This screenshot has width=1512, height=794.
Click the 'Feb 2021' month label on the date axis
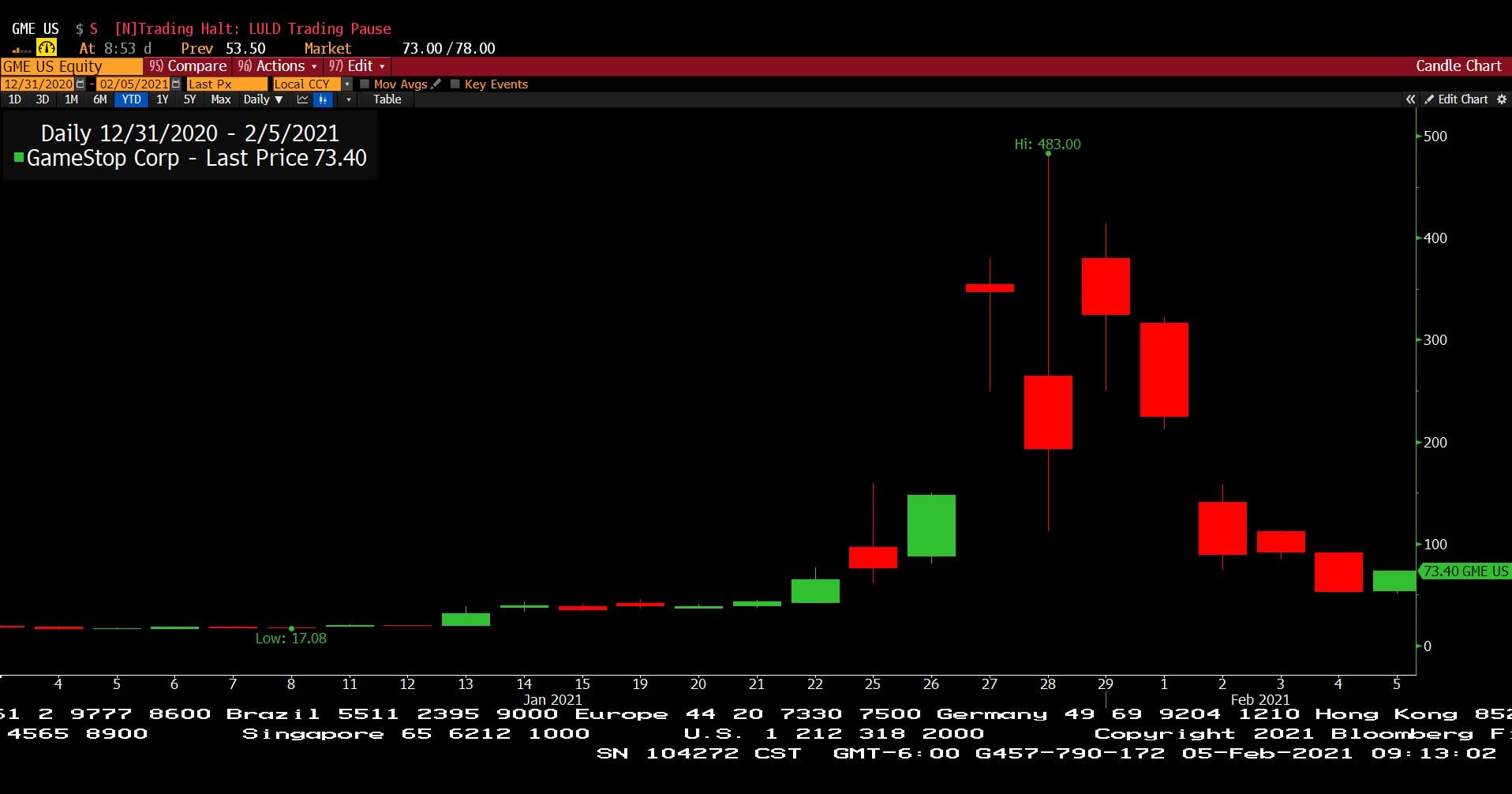(x=1260, y=699)
